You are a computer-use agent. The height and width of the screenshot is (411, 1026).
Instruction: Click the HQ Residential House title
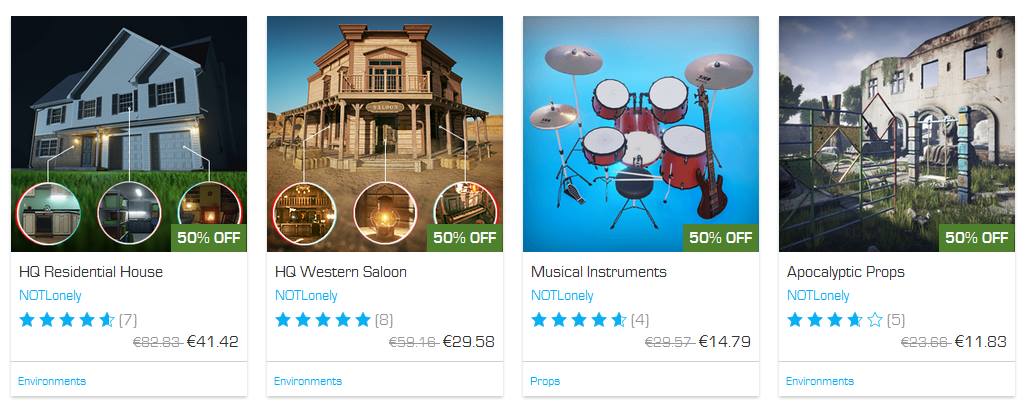91,272
